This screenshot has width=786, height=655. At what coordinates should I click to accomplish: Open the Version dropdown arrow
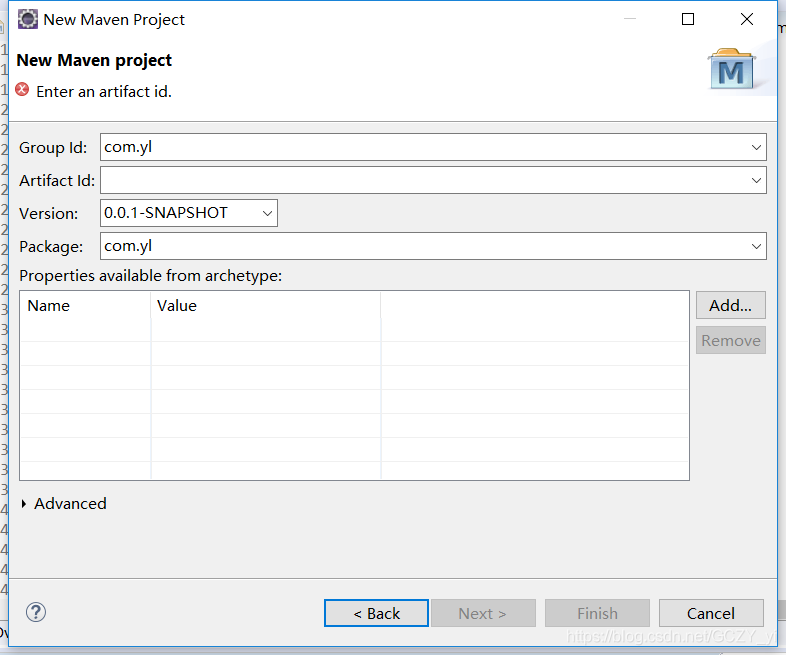(267, 213)
